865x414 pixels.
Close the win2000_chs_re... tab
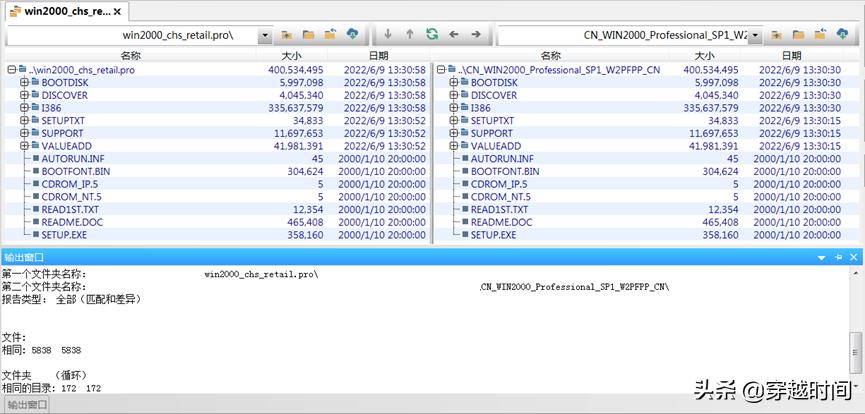(x=117, y=11)
